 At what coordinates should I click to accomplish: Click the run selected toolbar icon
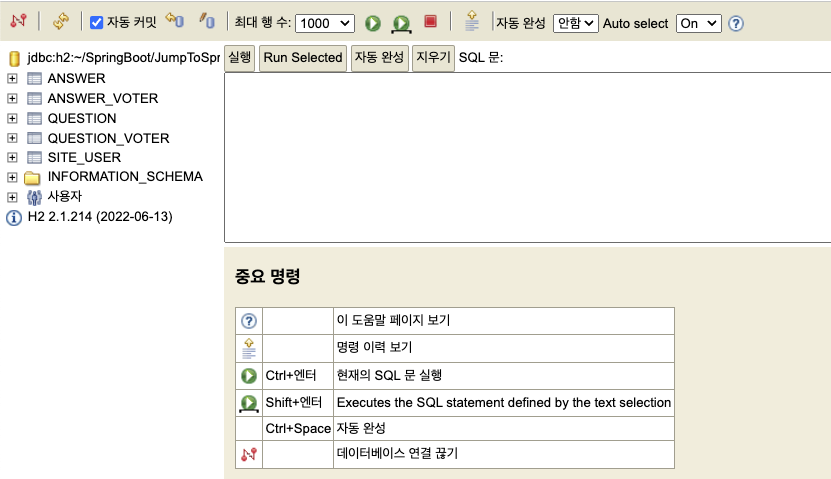click(401, 24)
